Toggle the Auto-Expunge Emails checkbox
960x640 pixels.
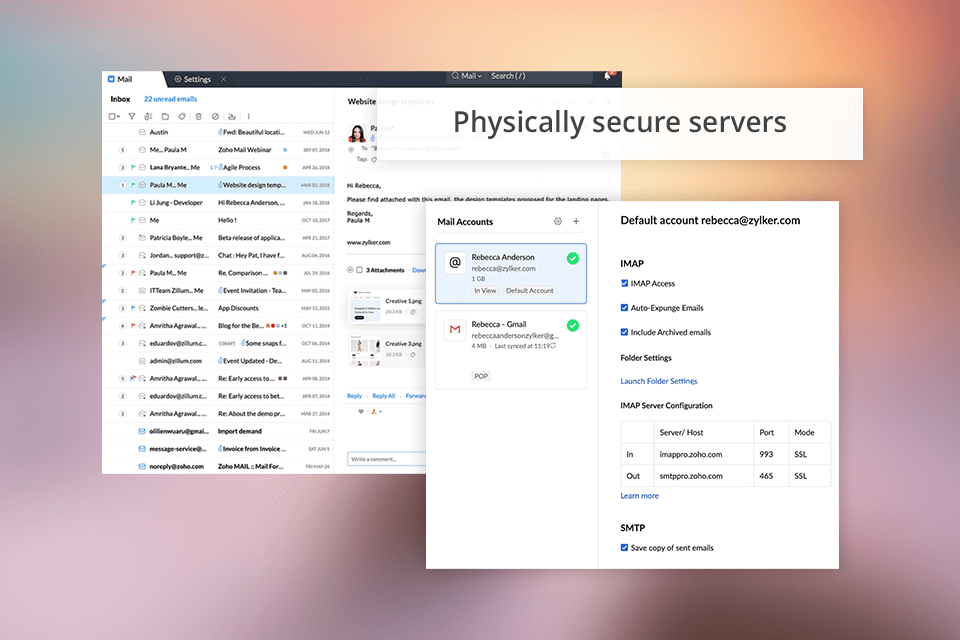(624, 308)
